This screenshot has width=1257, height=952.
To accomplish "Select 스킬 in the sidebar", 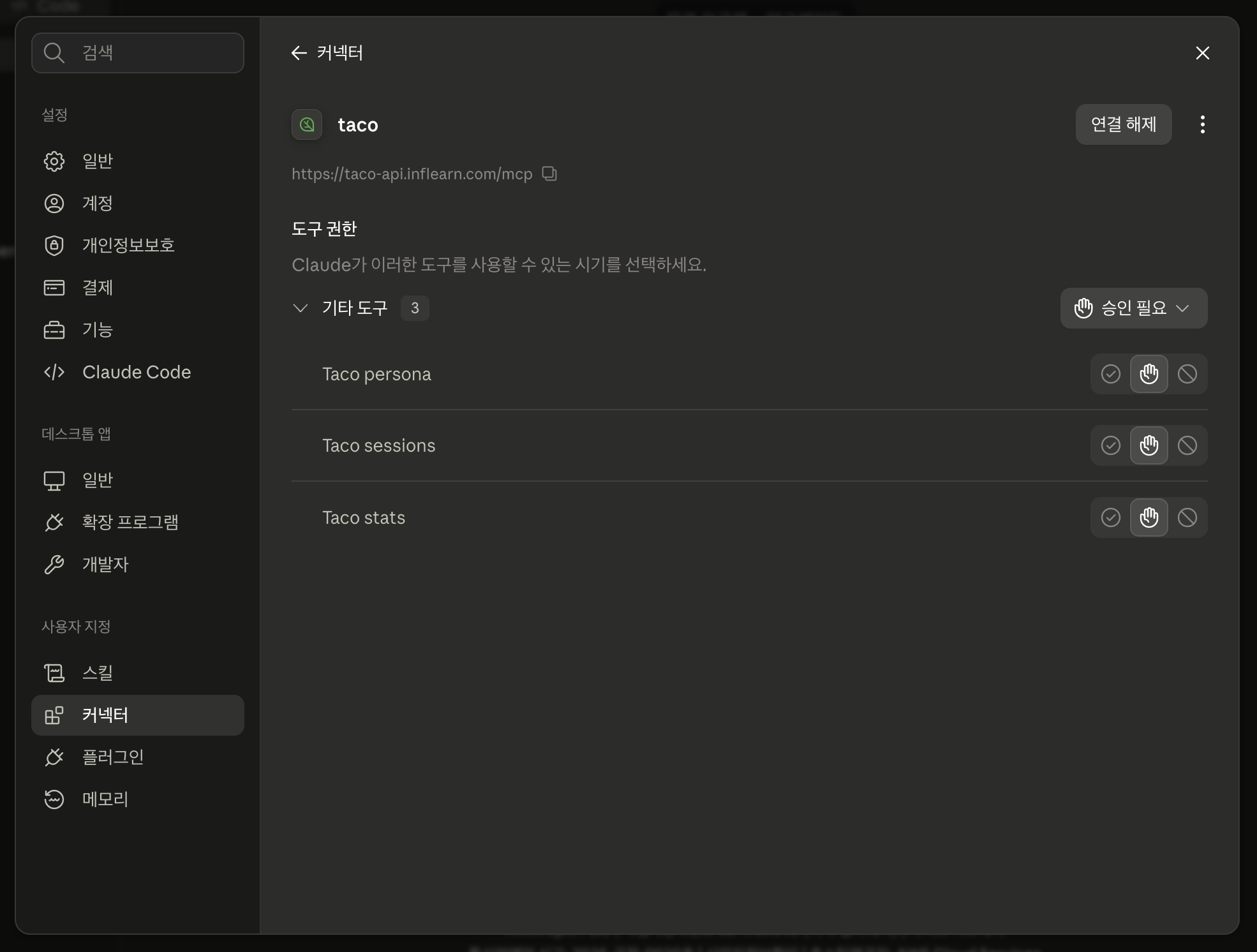I will [138, 673].
